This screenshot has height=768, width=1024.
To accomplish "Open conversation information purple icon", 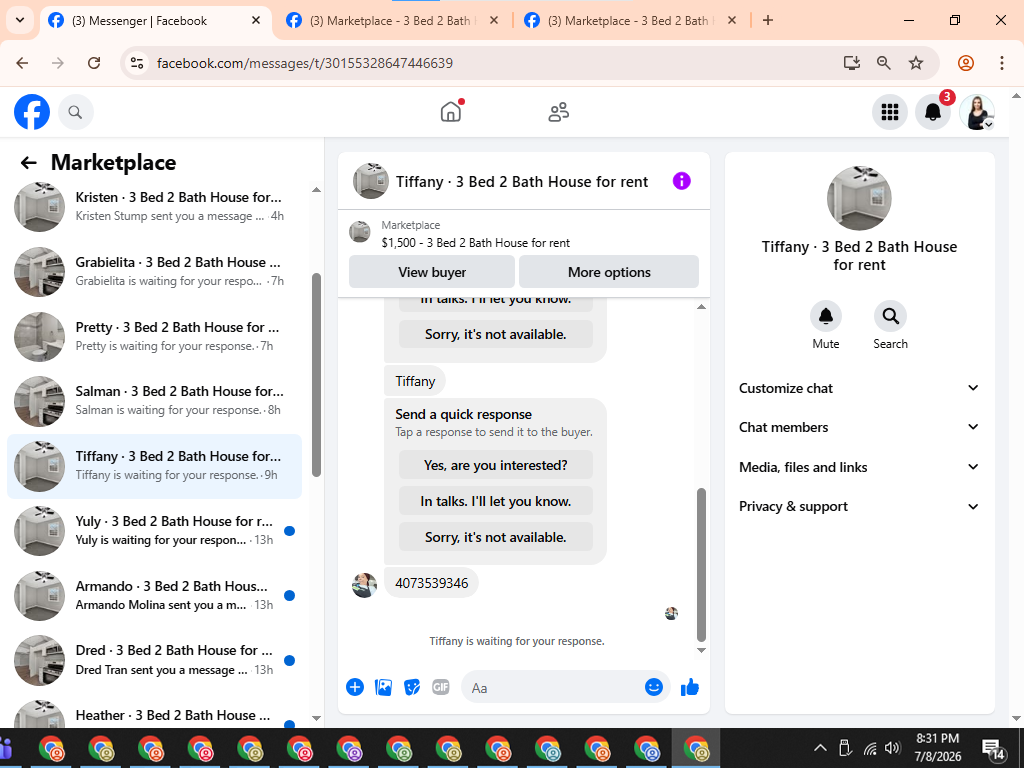I will click(x=681, y=181).
